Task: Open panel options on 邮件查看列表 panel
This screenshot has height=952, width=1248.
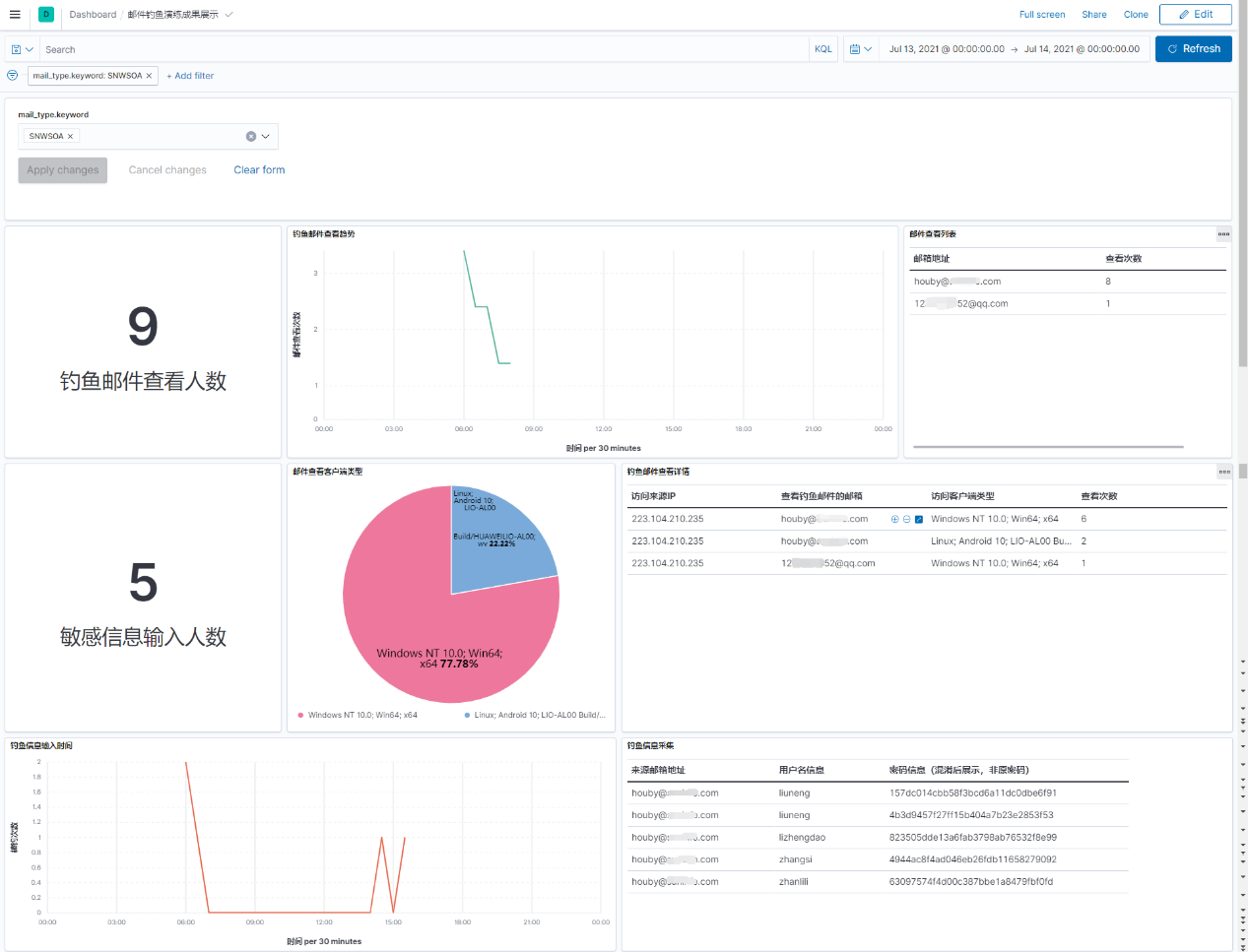Action: point(1223,234)
